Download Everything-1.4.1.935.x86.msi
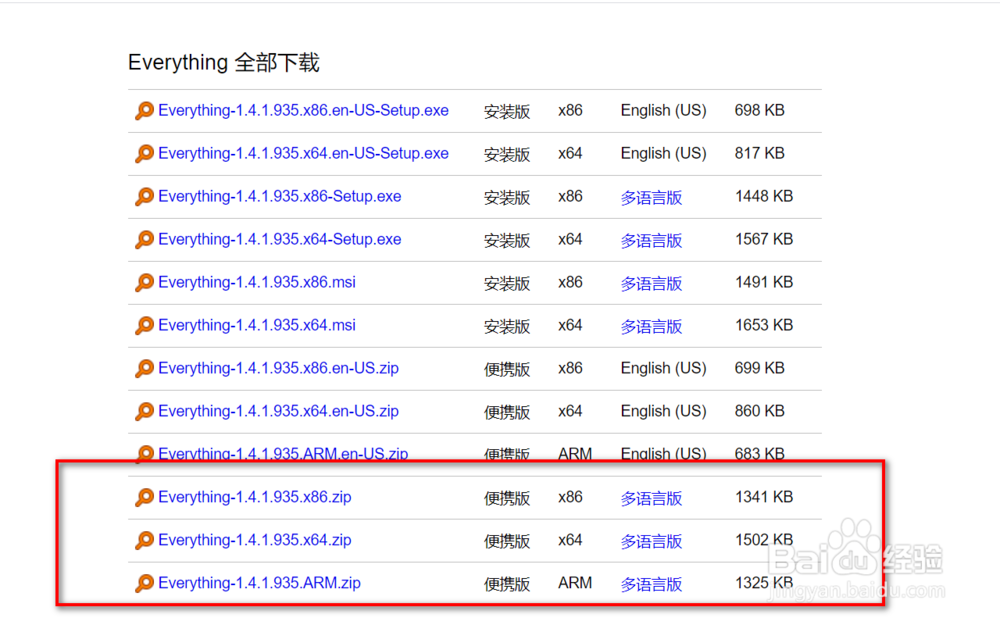The image size is (1000, 625). pyautogui.click(x=257, y=282)
